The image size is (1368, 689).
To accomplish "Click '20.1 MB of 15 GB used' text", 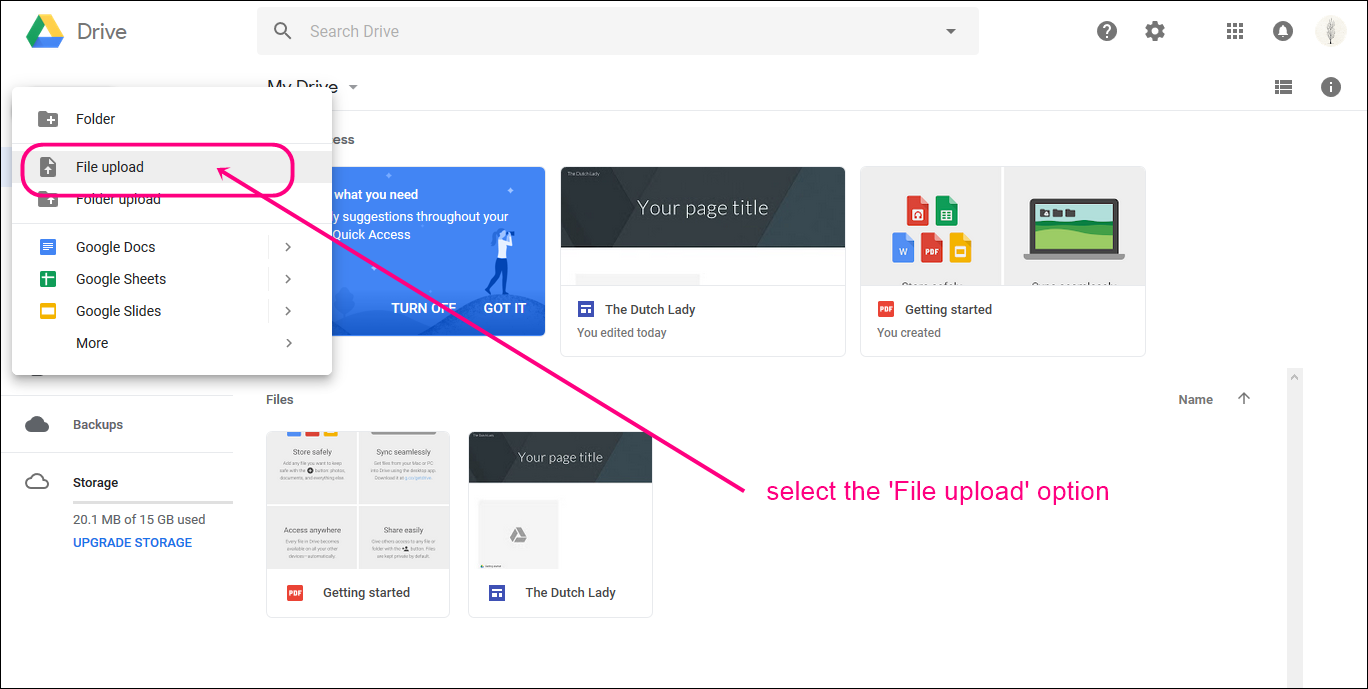I will pyautogui.click(x=139, y=520).
